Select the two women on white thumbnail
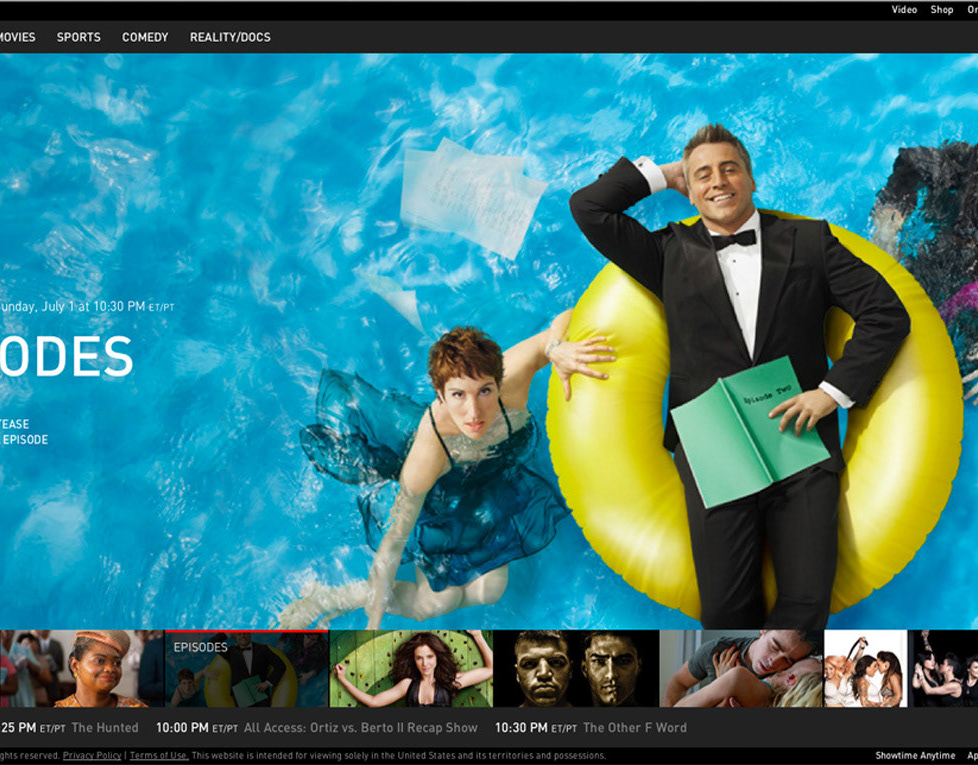978x765 pixels. tap(866, 668)
